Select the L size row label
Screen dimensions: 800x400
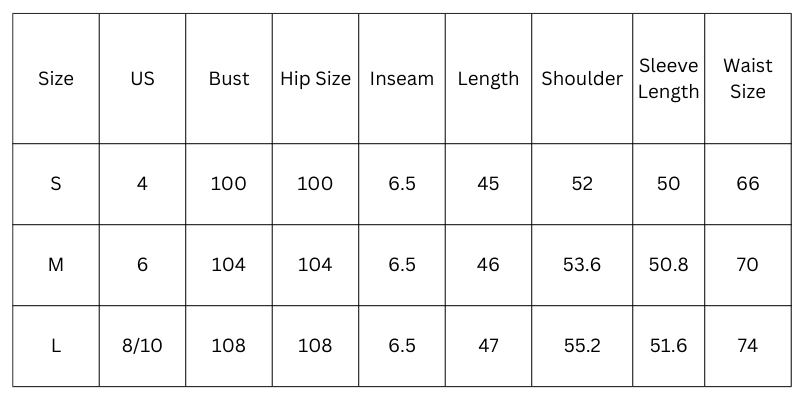(x=56, y=346)
